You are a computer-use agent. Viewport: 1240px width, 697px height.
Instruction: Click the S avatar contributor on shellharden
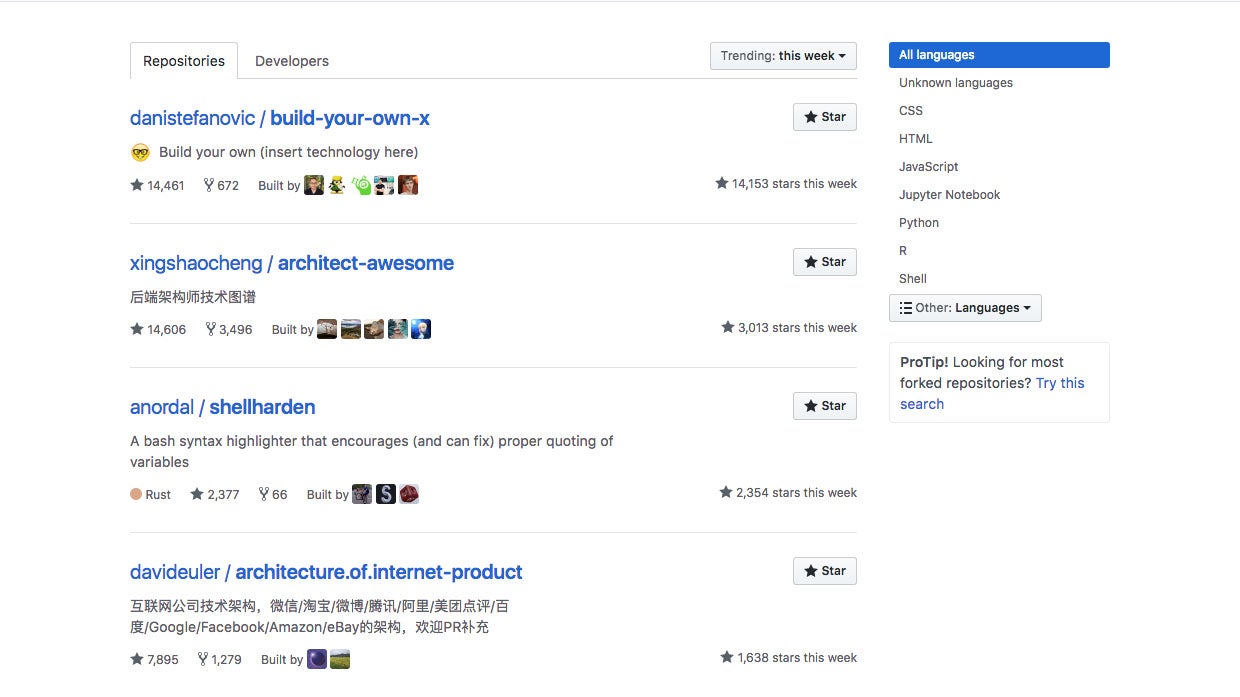pyautogui.click(x=386, y=494)
